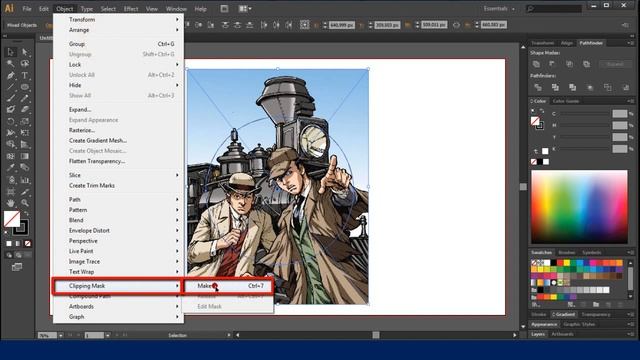Set toolbar fill mode to Color
640x360 pixels.
9,244
